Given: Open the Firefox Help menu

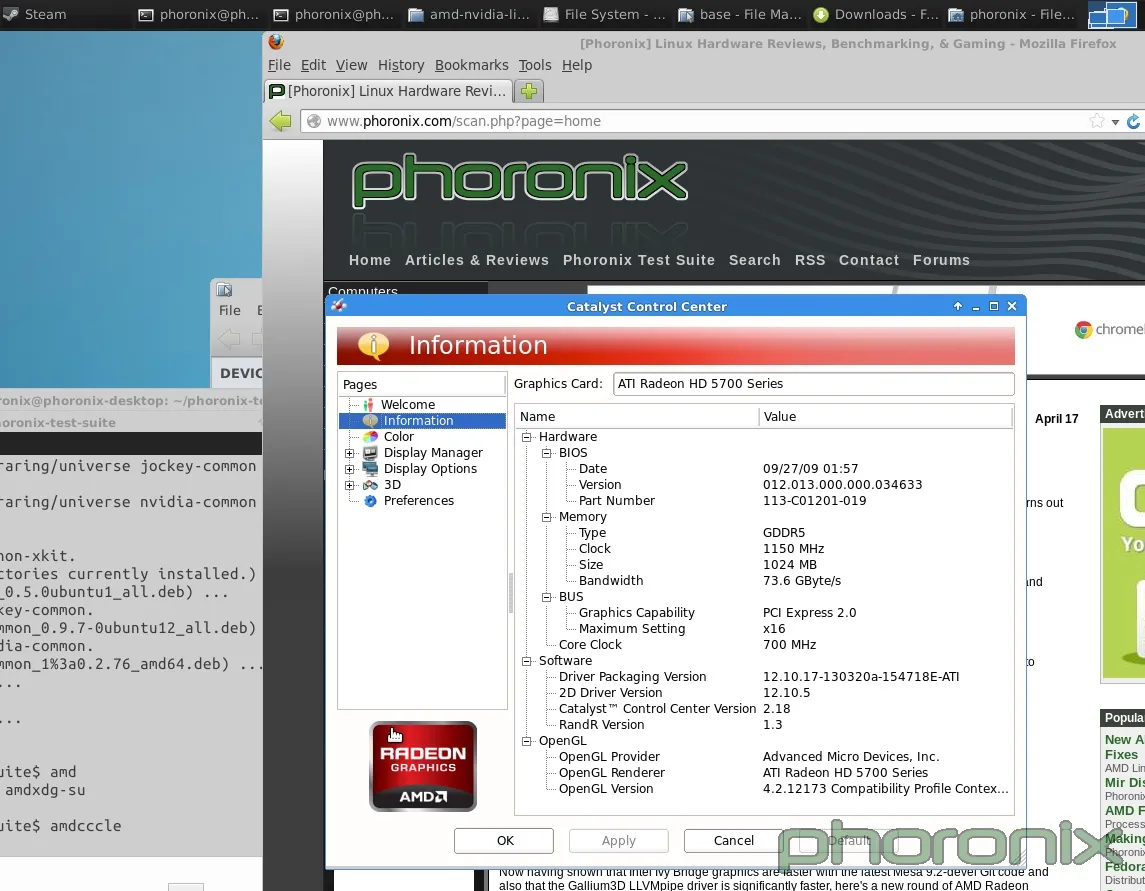Looking at the screenshot, I should coord(577,65).
